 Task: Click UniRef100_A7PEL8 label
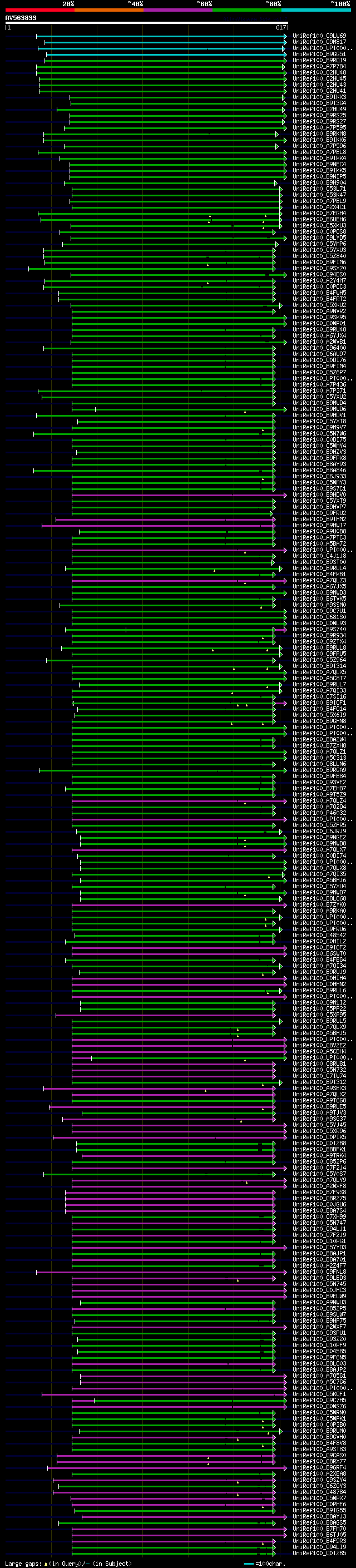coord(319,151)
